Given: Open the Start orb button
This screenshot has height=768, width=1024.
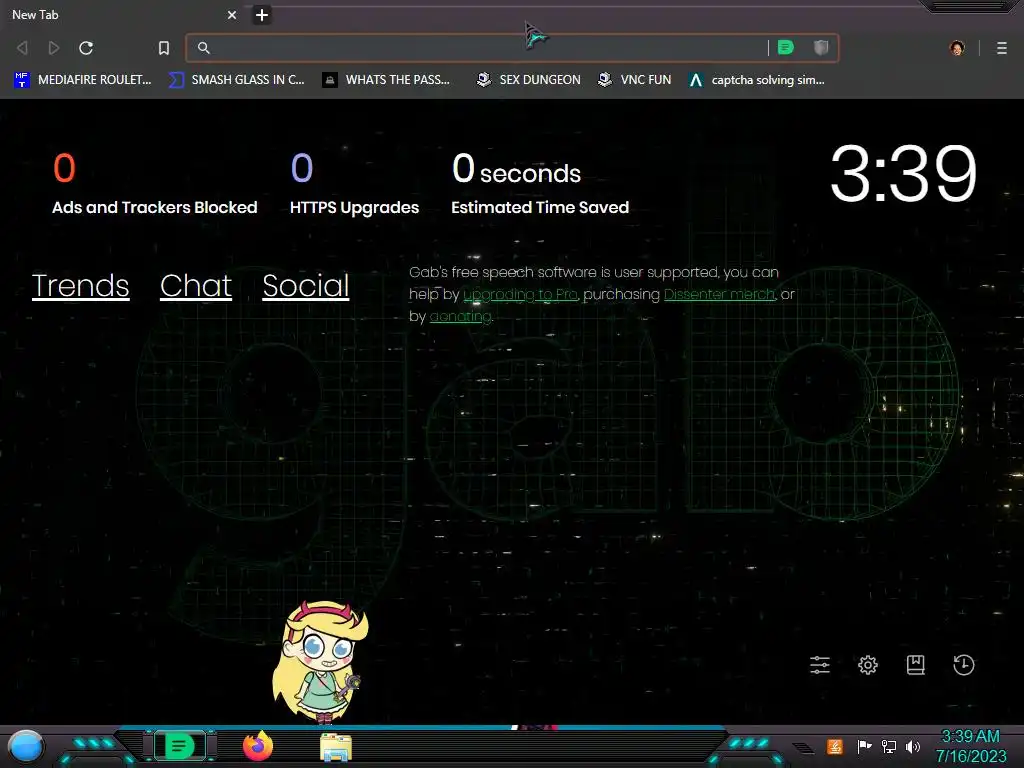Looking at the screenshot, I should pos(26,746).
